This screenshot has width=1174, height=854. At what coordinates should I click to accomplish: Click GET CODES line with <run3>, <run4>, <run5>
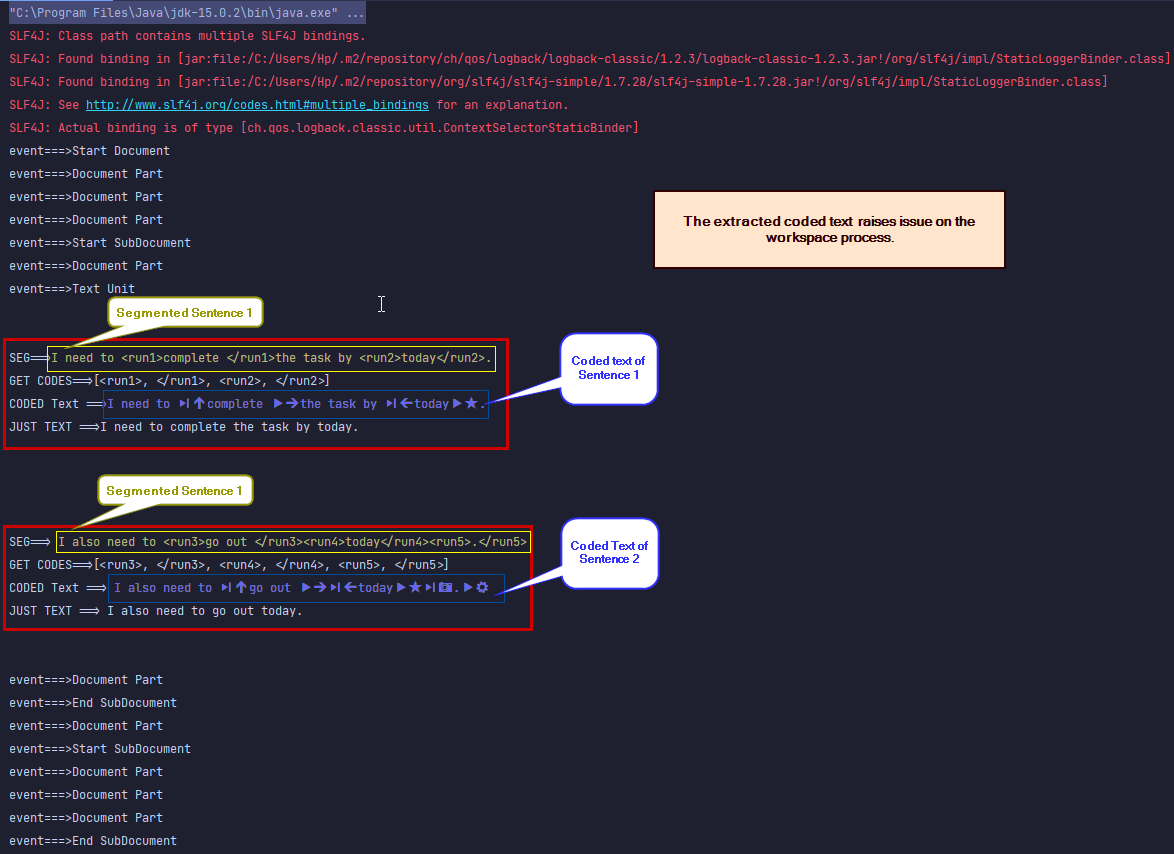tap(229, 565)
